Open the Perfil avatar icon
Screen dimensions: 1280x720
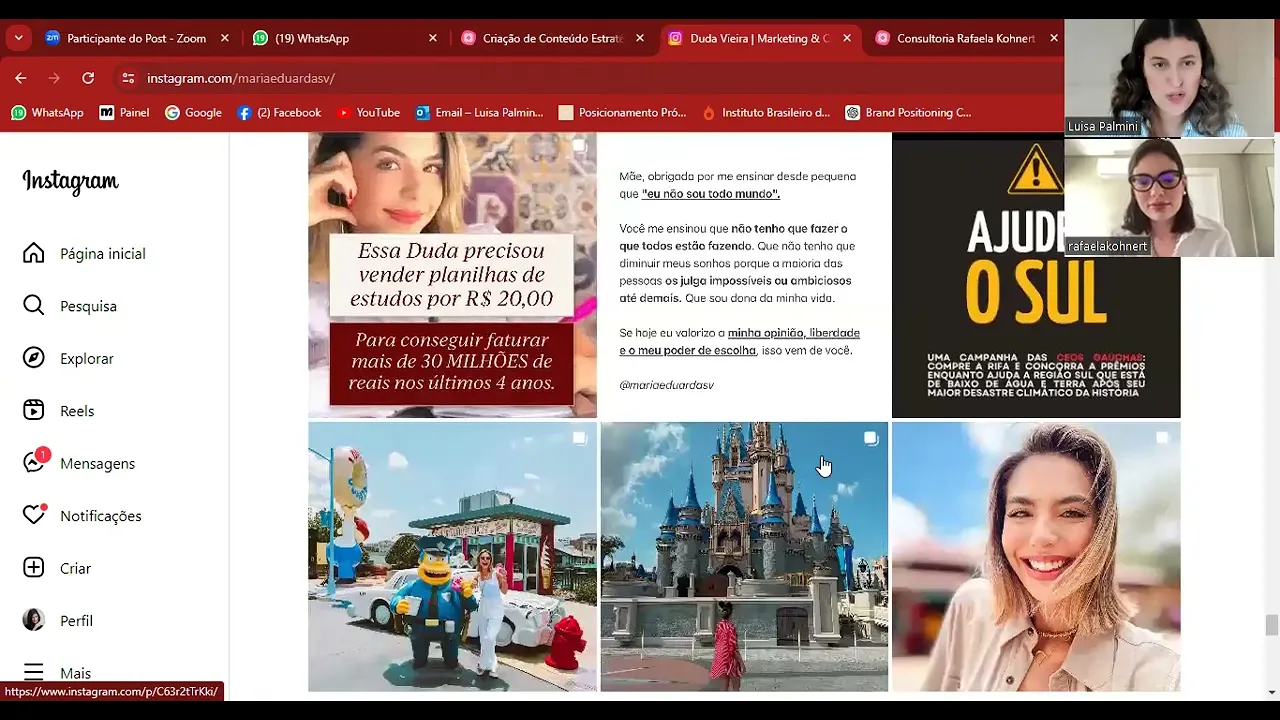point(34,620)
